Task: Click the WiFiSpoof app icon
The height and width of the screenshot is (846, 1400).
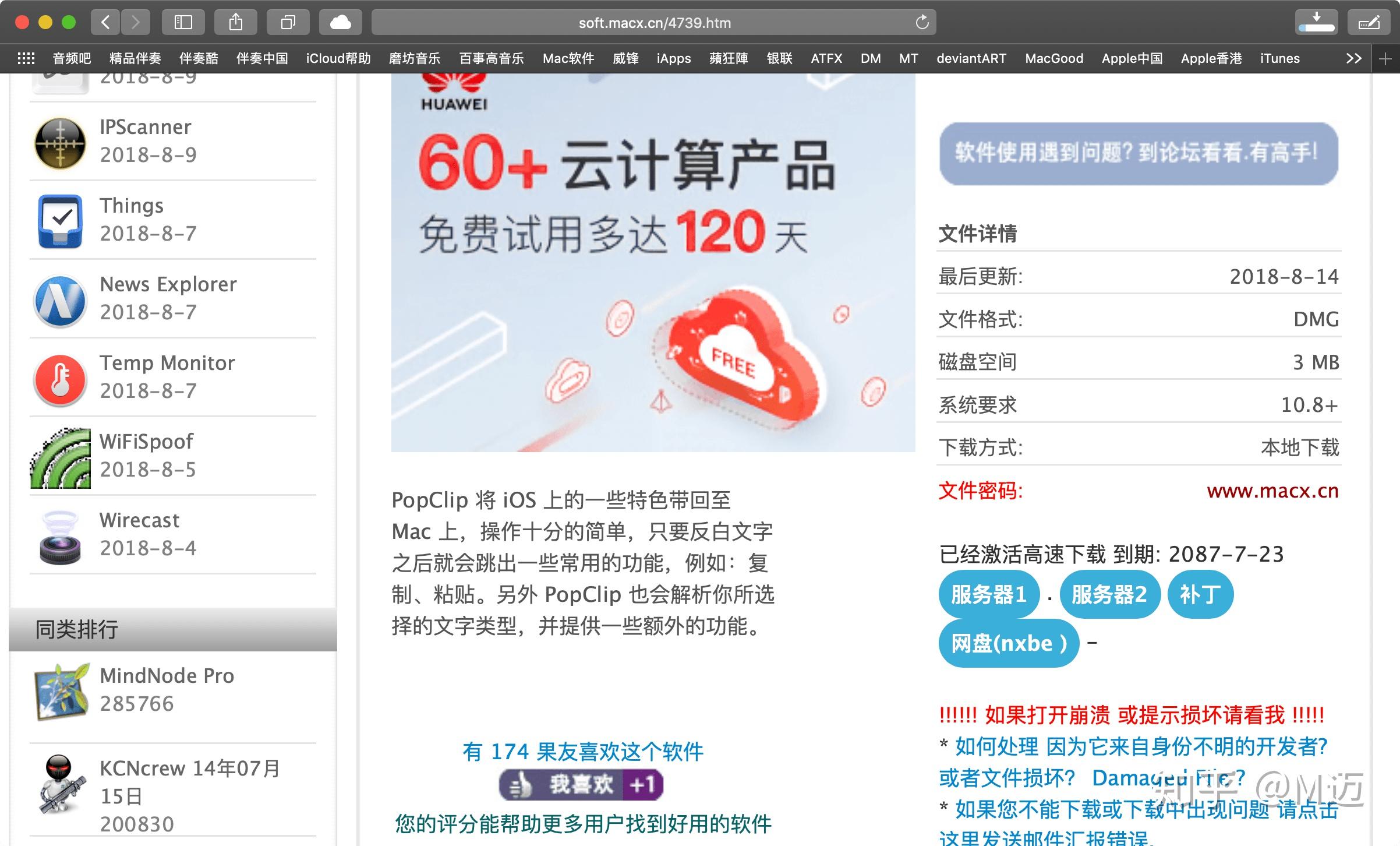Action: pyautogui.click(x=61, y=458)
